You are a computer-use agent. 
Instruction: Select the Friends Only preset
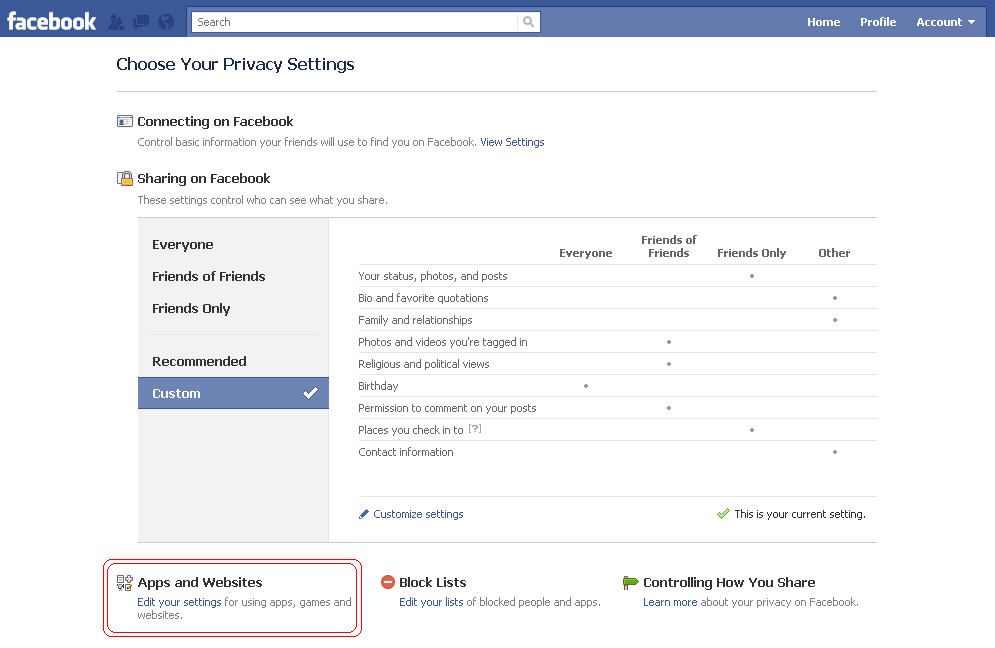[x=191, y=308]
